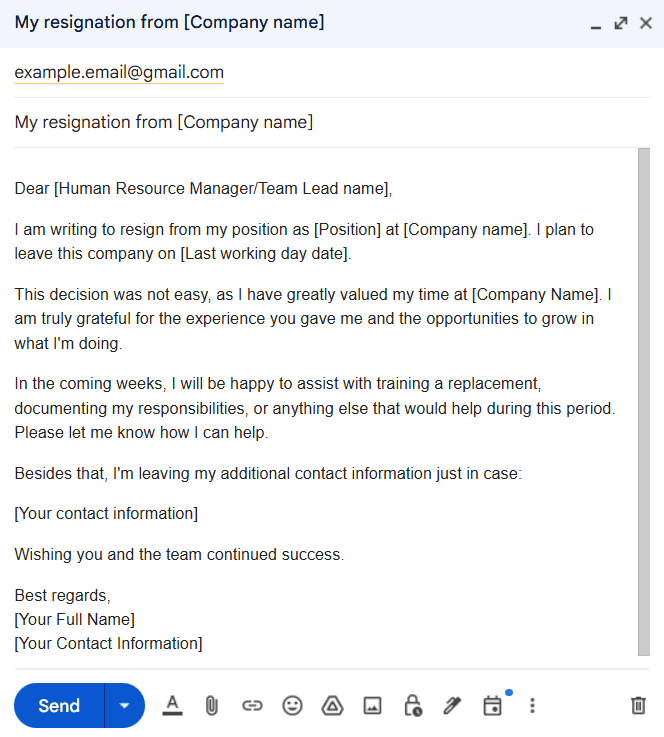Open more options three-dot menu
This screenshot has height=737, width=664.
pyautogui.click(x=532, y=705)
